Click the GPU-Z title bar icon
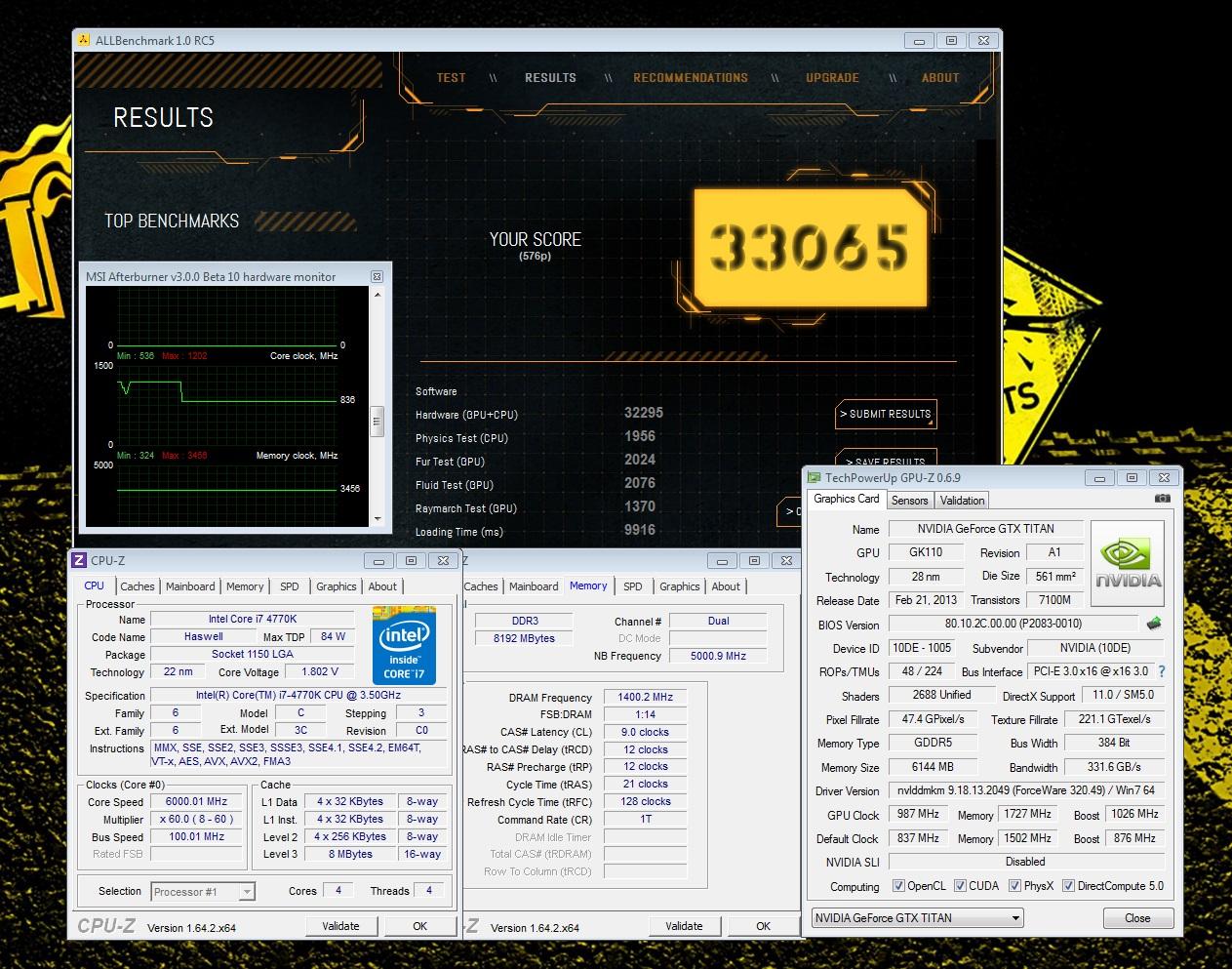The height and width of the screenshot is (969, 1232). pos(815,477)
